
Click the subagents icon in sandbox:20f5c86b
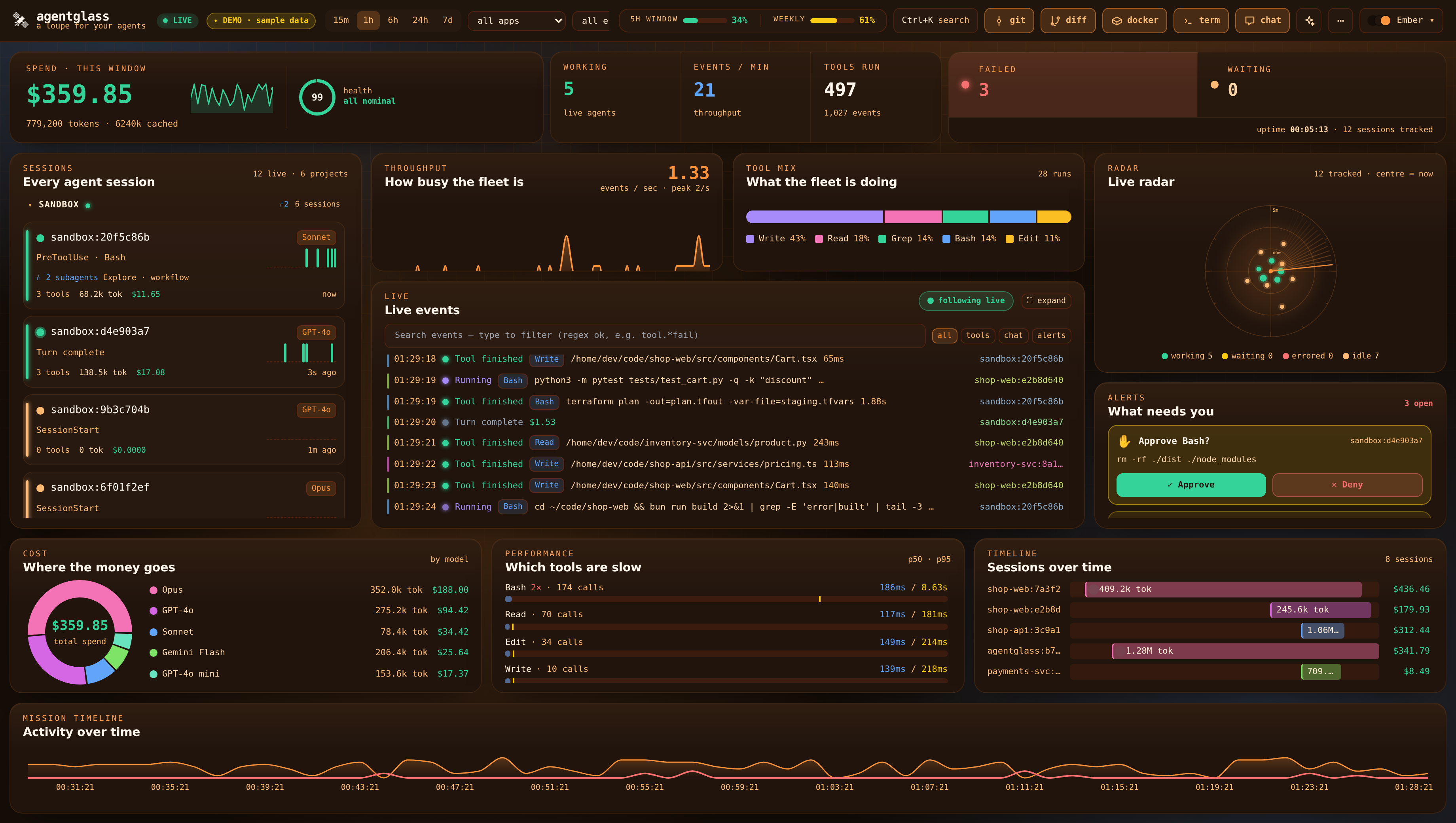[x=39, y=277]
